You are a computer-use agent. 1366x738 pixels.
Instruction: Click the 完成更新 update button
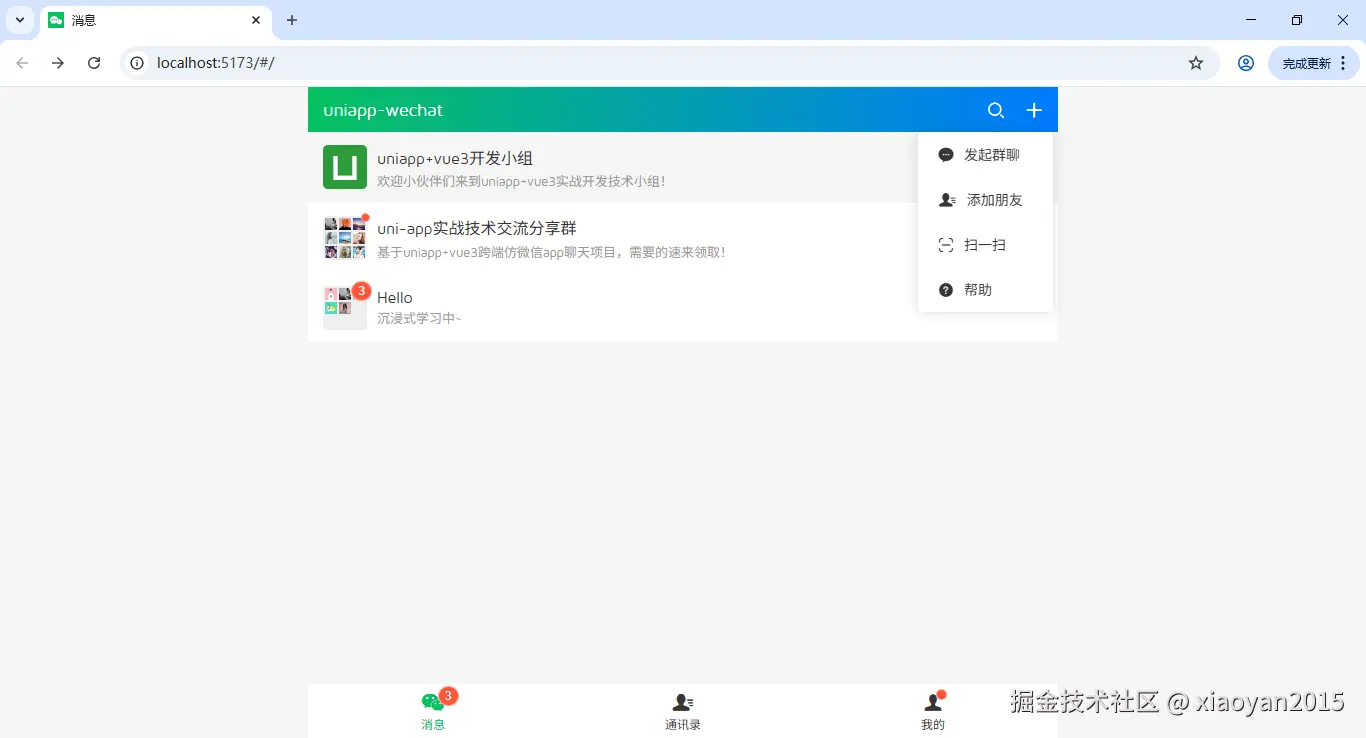point(1306,63)
